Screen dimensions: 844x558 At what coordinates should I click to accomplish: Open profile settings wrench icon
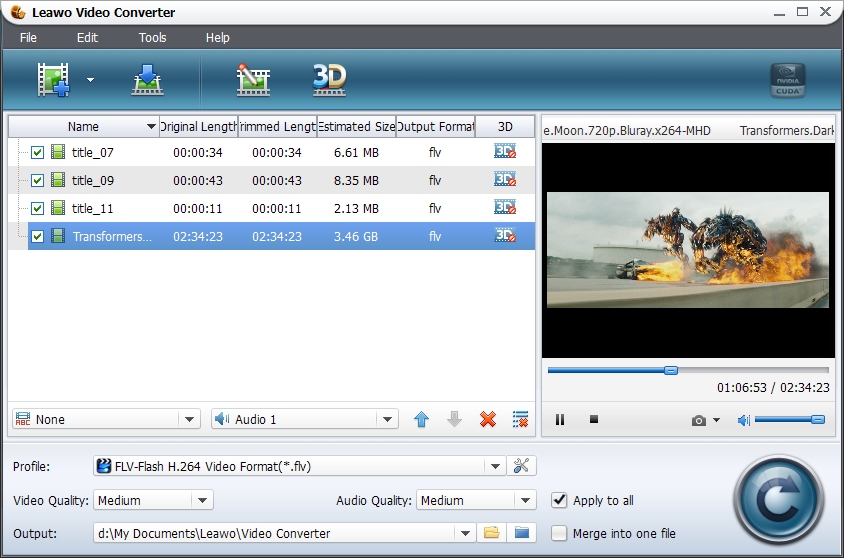point(521,466)
